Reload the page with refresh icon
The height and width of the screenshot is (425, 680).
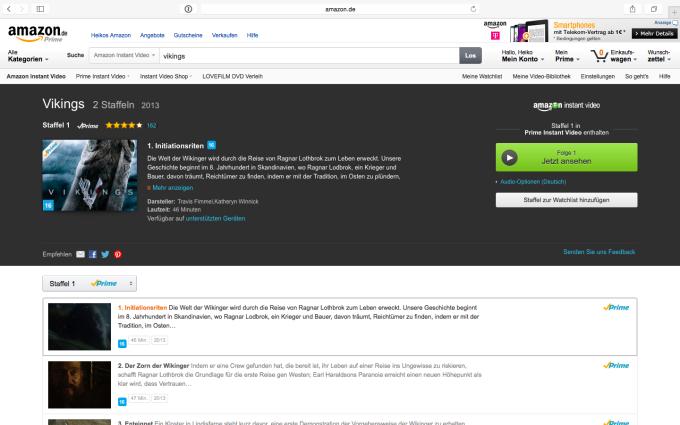(473, 9)
